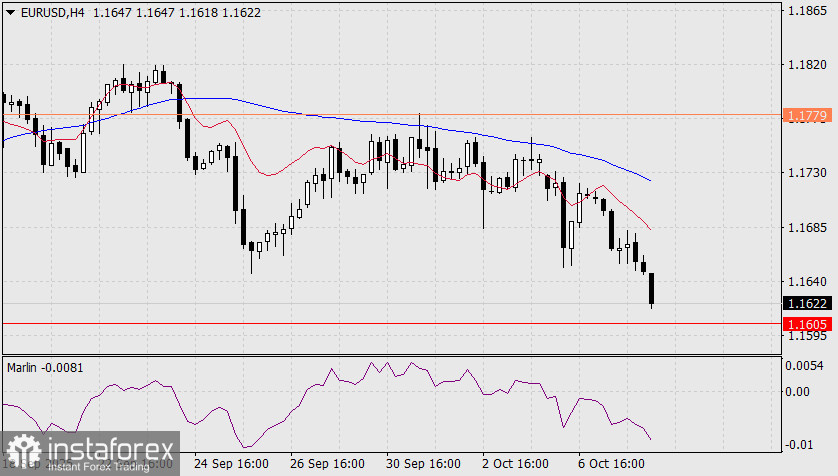Click the Marlin -0.0081 indicator label
Screen dimensions: 838x476
tap(45, 368)
